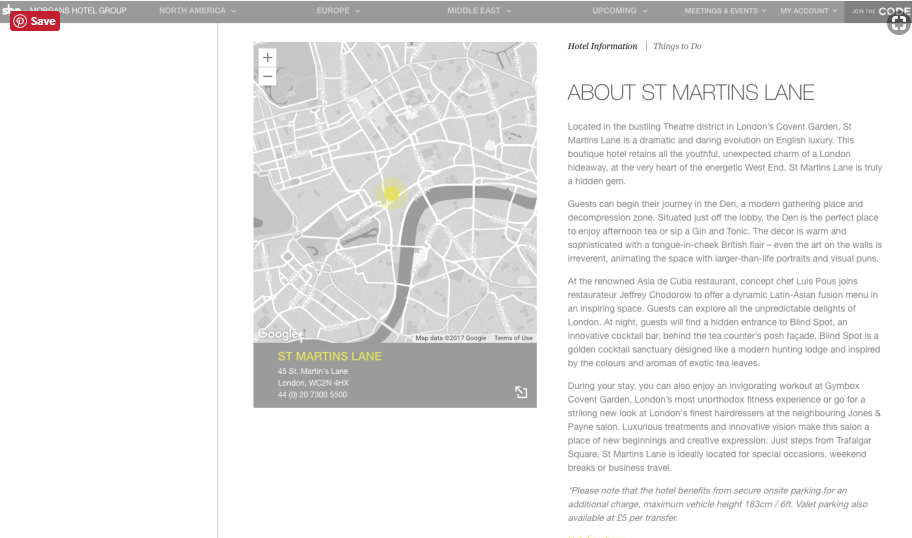Click the Map data ©2017 Google text
Image resolution: width=912 pixels, height=538 pixels.
click(451, 338)
